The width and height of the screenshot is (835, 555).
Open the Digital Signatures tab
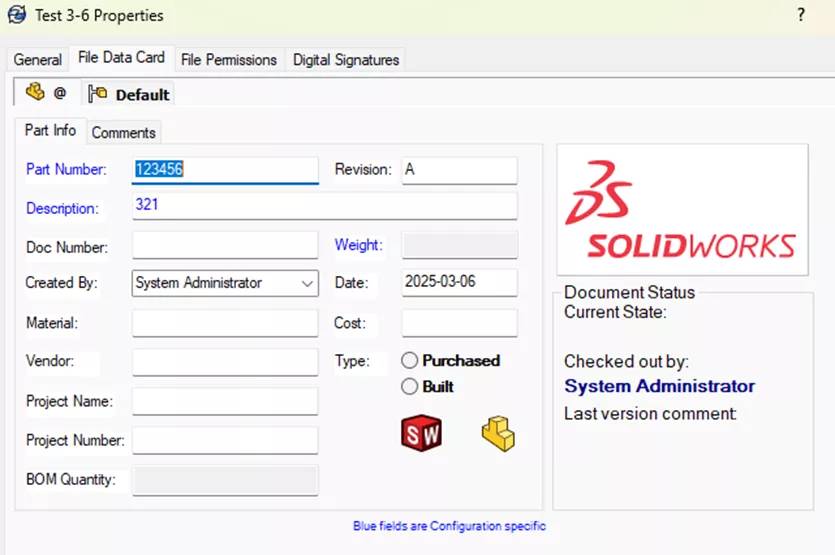point(346,60)
